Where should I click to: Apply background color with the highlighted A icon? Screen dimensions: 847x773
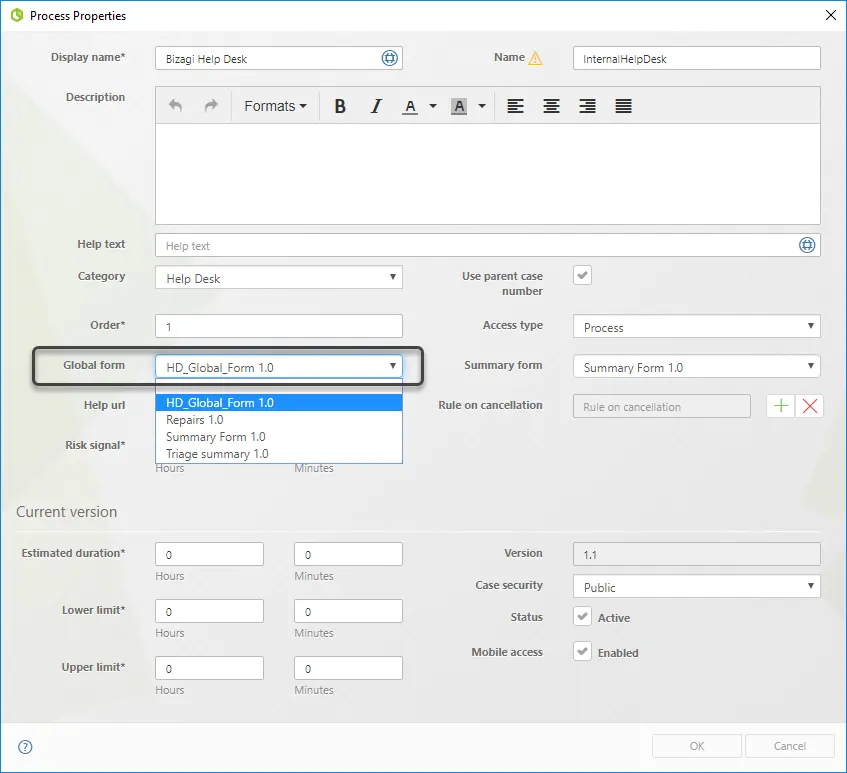[x=459, y=106]
